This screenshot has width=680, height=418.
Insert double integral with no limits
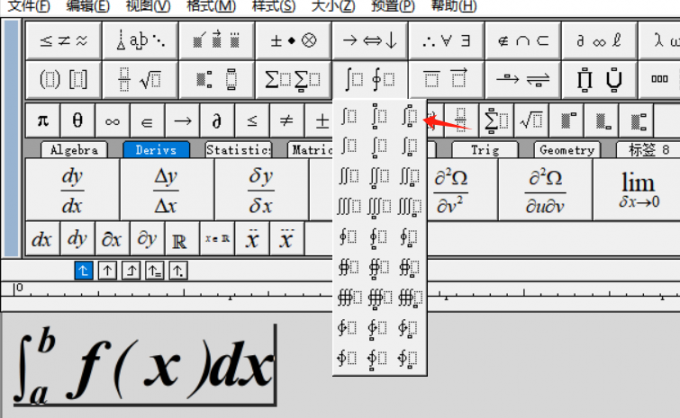349,176
